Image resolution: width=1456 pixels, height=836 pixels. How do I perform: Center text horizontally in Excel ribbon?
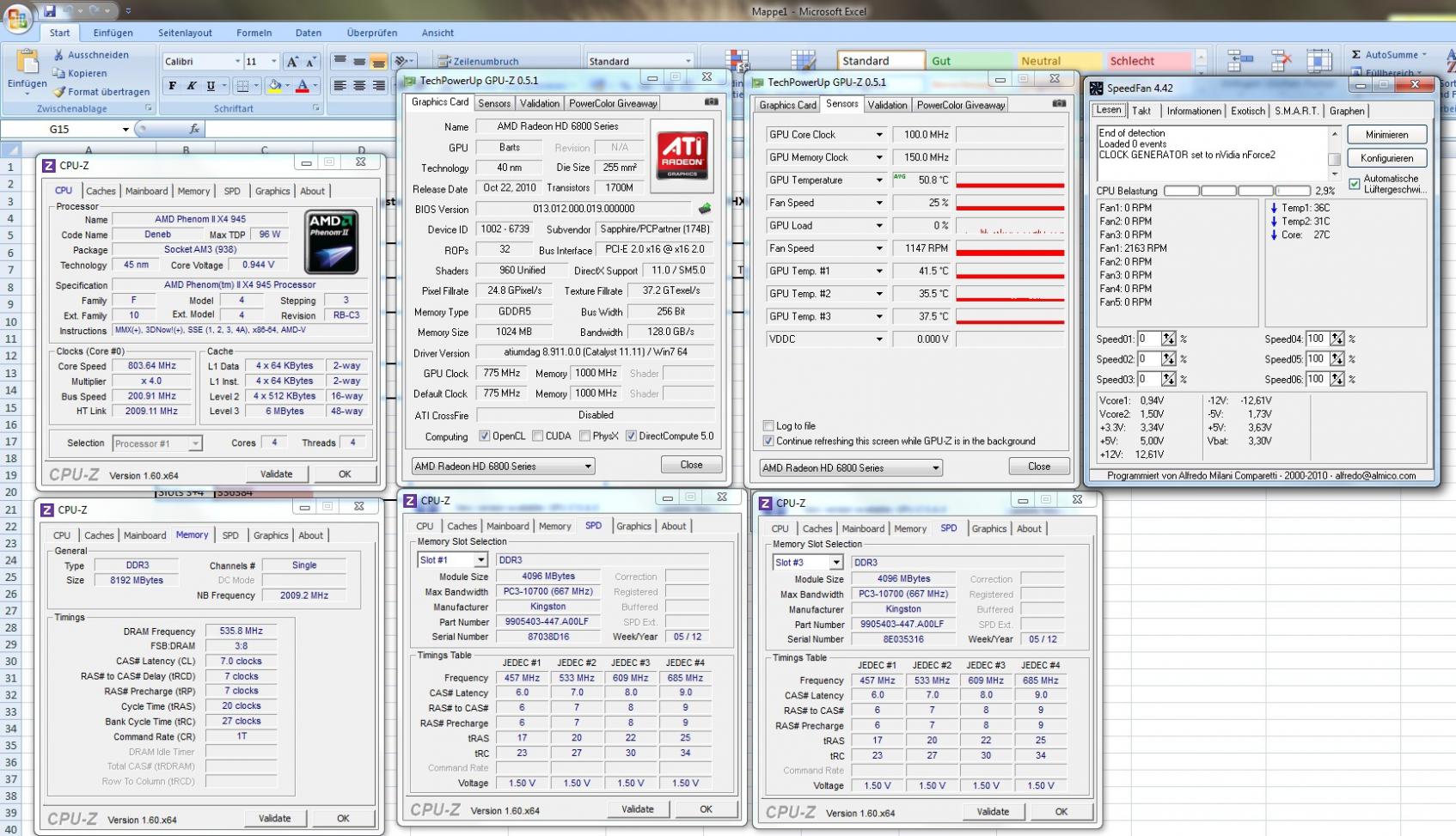pos(359,86)
